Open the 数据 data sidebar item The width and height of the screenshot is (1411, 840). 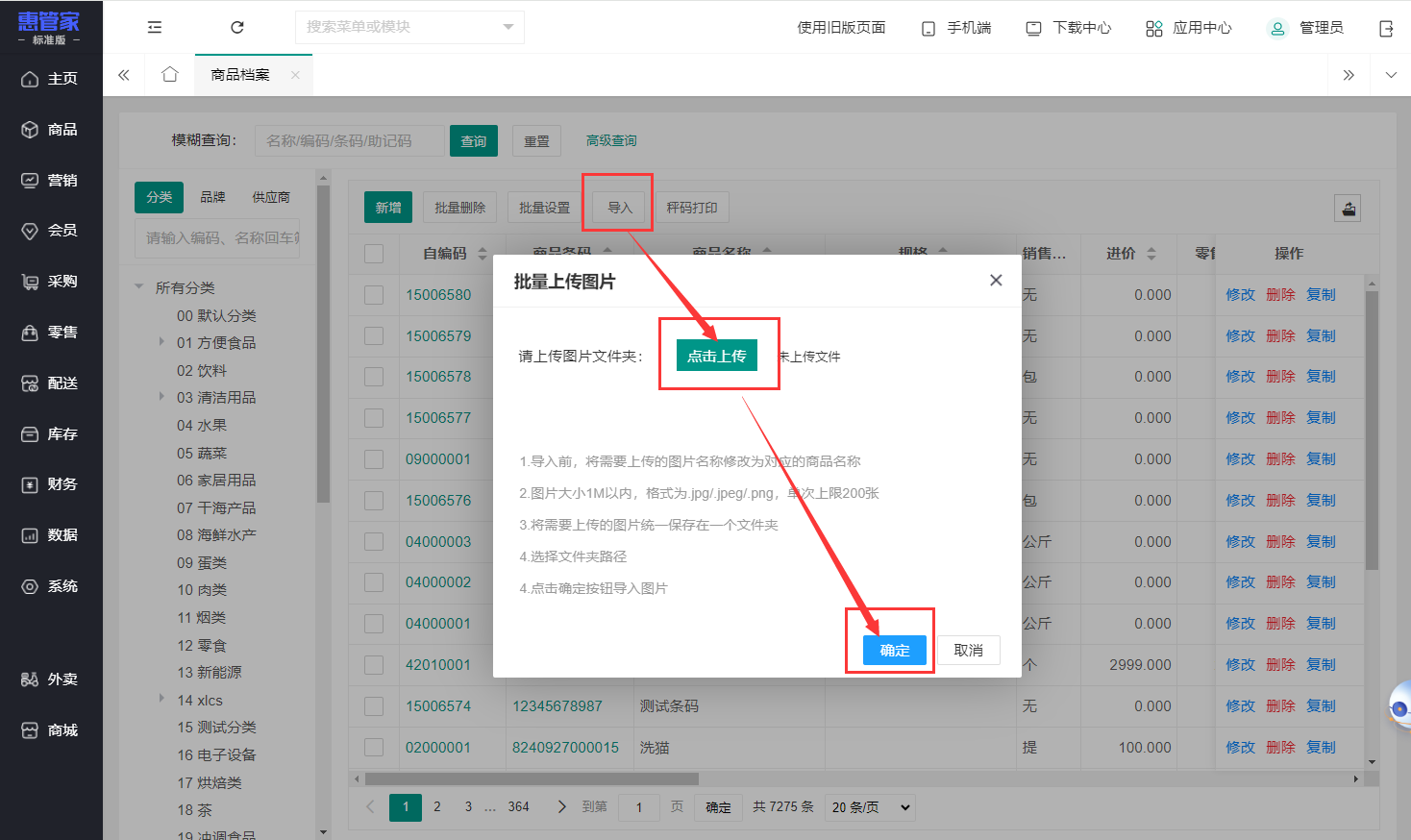pos(51,535)
